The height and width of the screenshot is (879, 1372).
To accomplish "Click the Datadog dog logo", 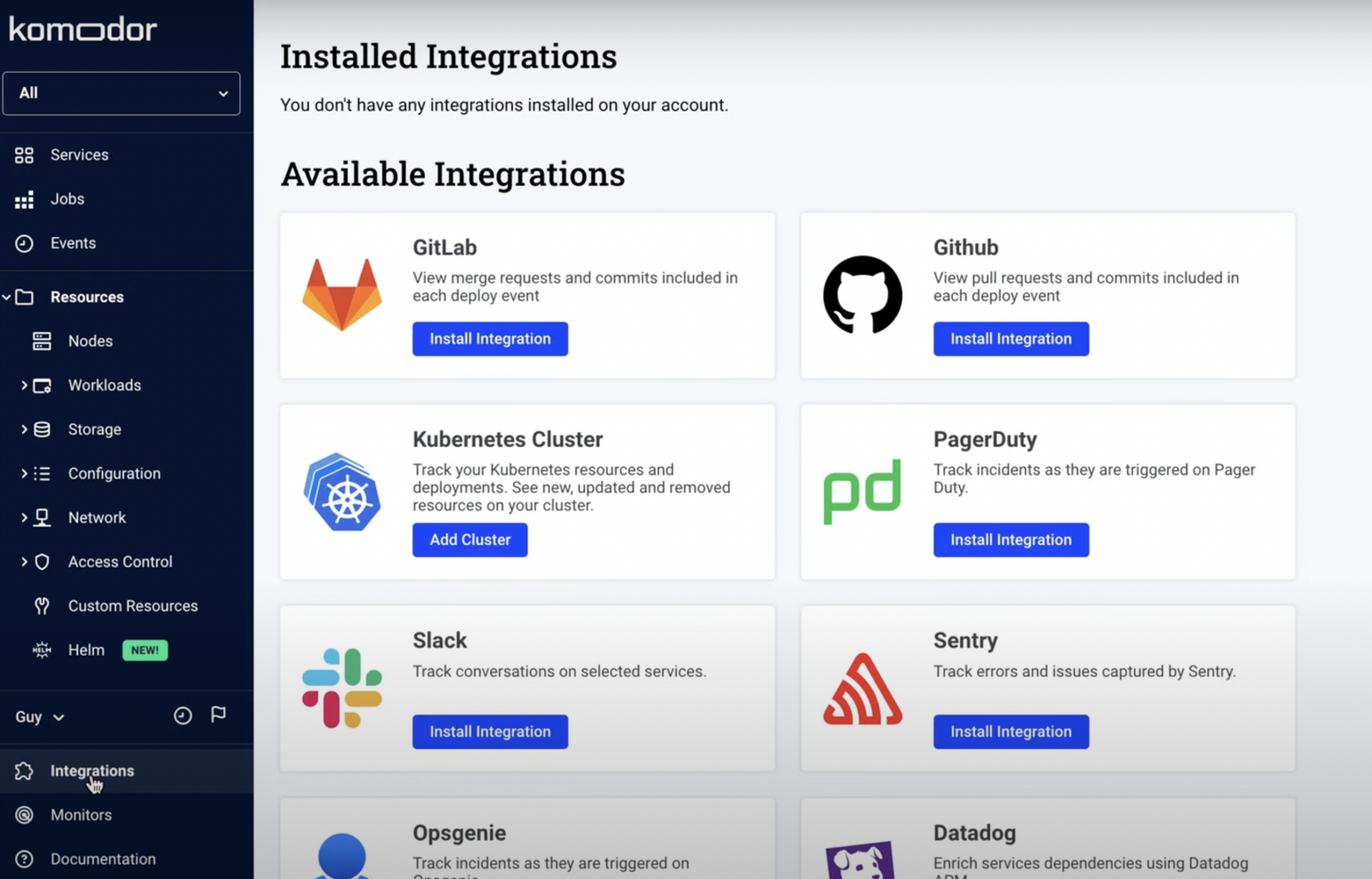I will pyautogui.click(x=860, y=860).
